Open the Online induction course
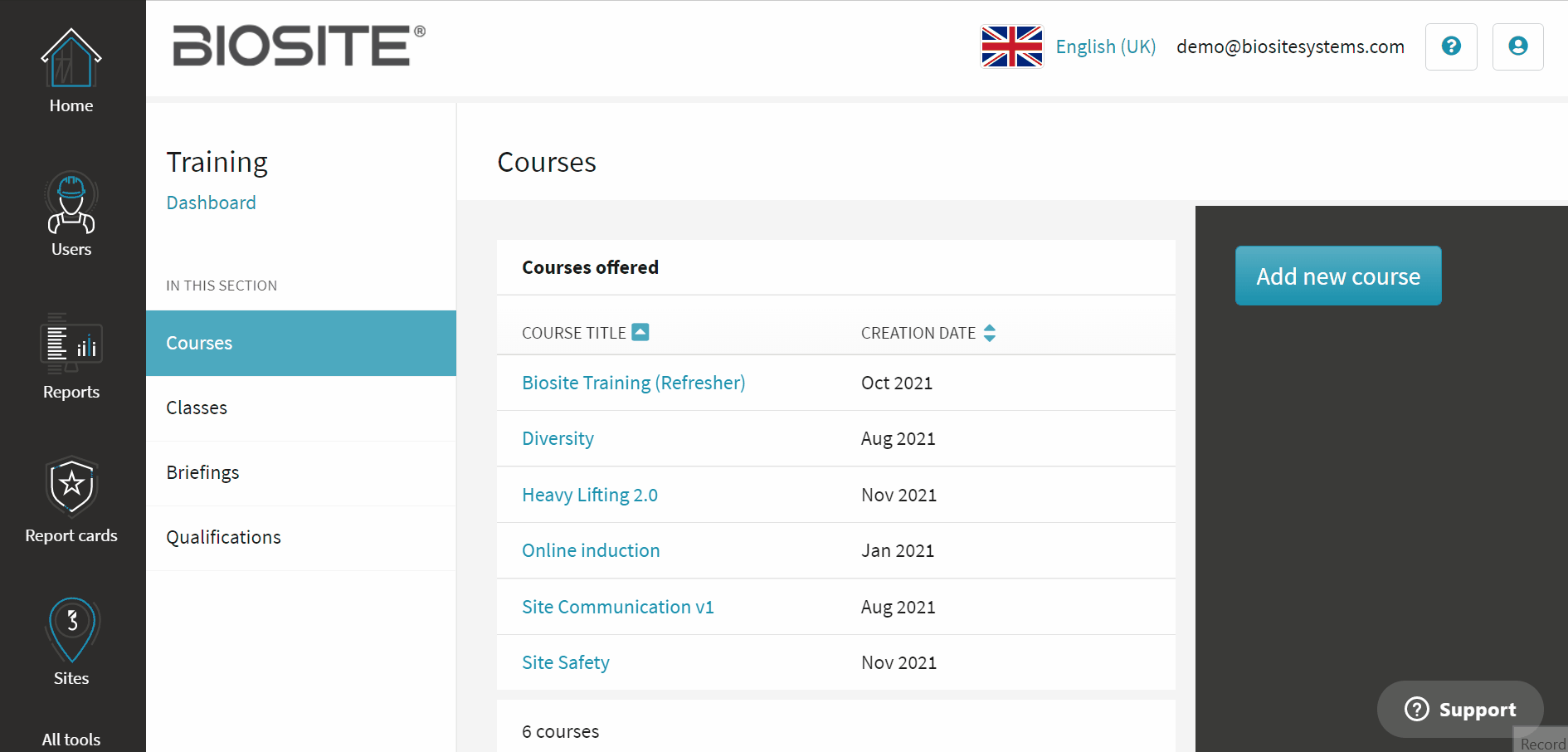This screenshot has width=1568, height=752. (x=591, y=550)
